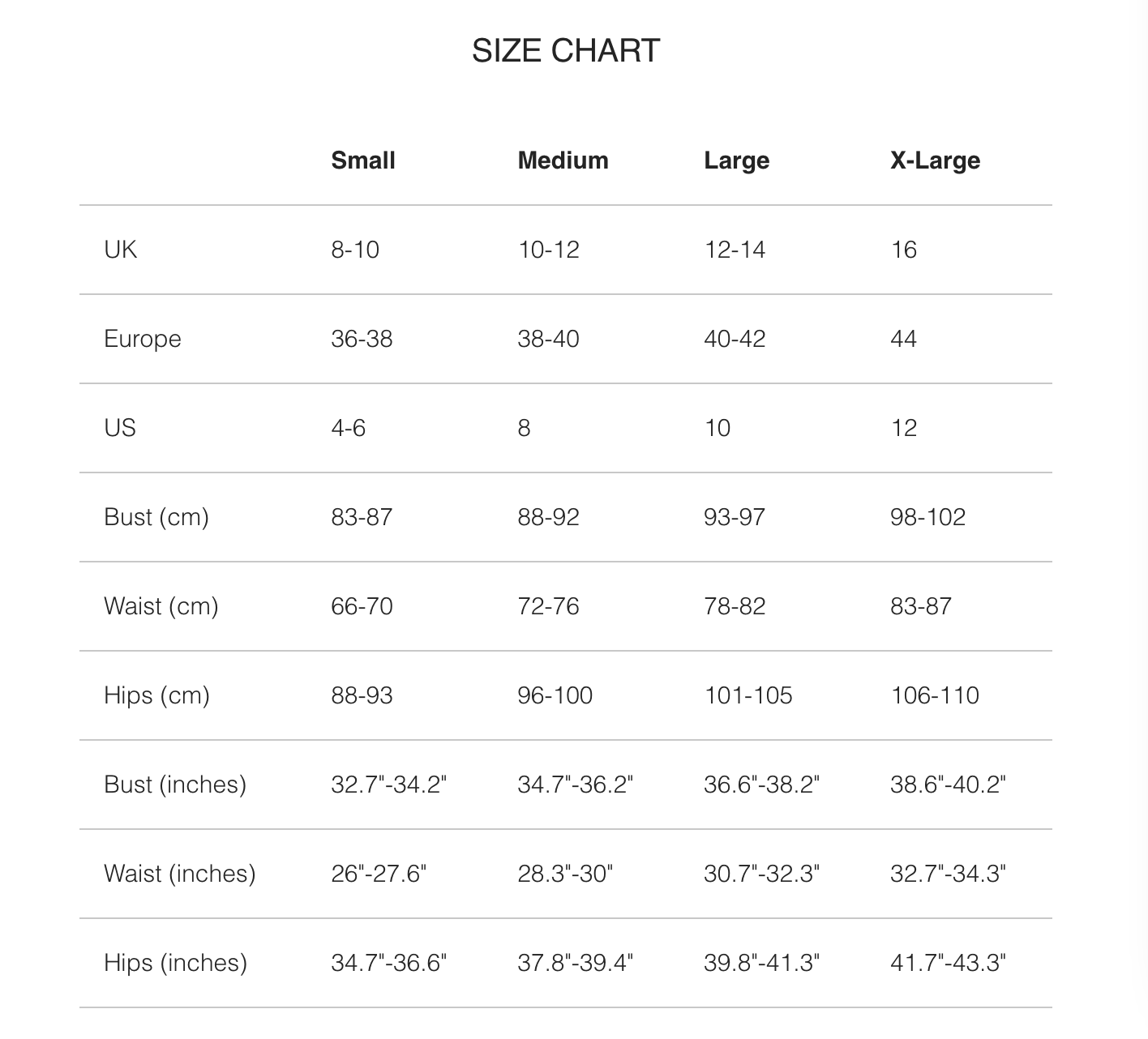
Task: Select the Small column header
Action: click(x=363, y=160)
